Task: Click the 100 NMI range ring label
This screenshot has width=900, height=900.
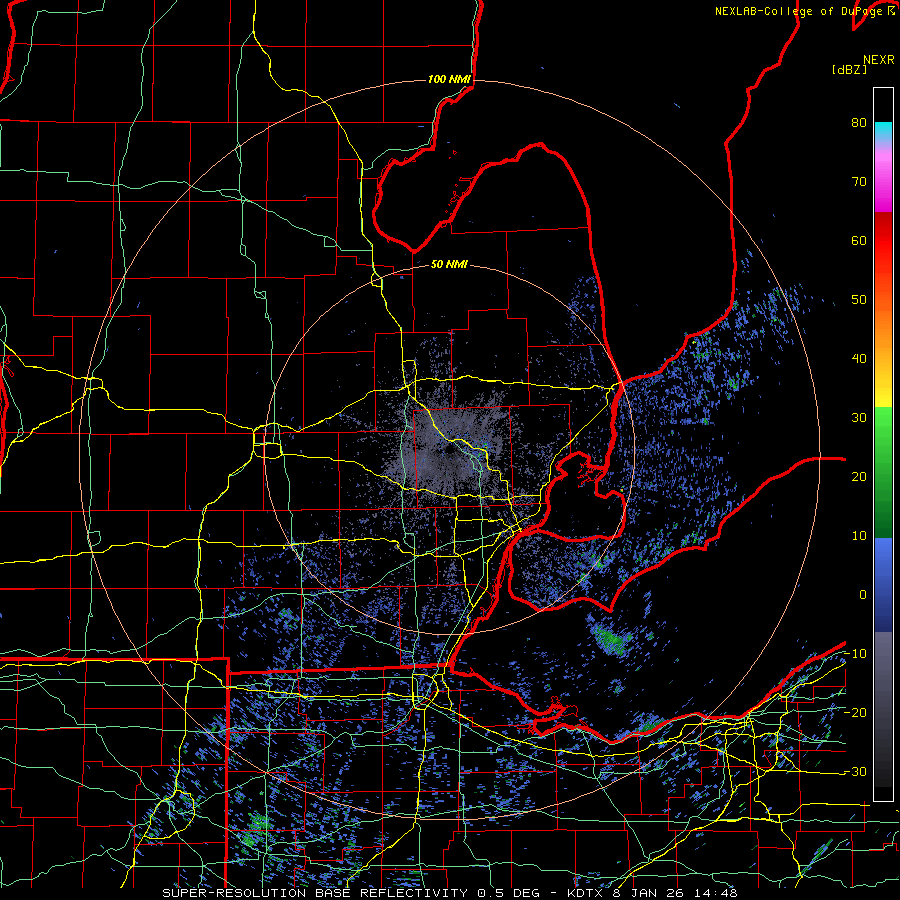Action: tap(449, 79)
